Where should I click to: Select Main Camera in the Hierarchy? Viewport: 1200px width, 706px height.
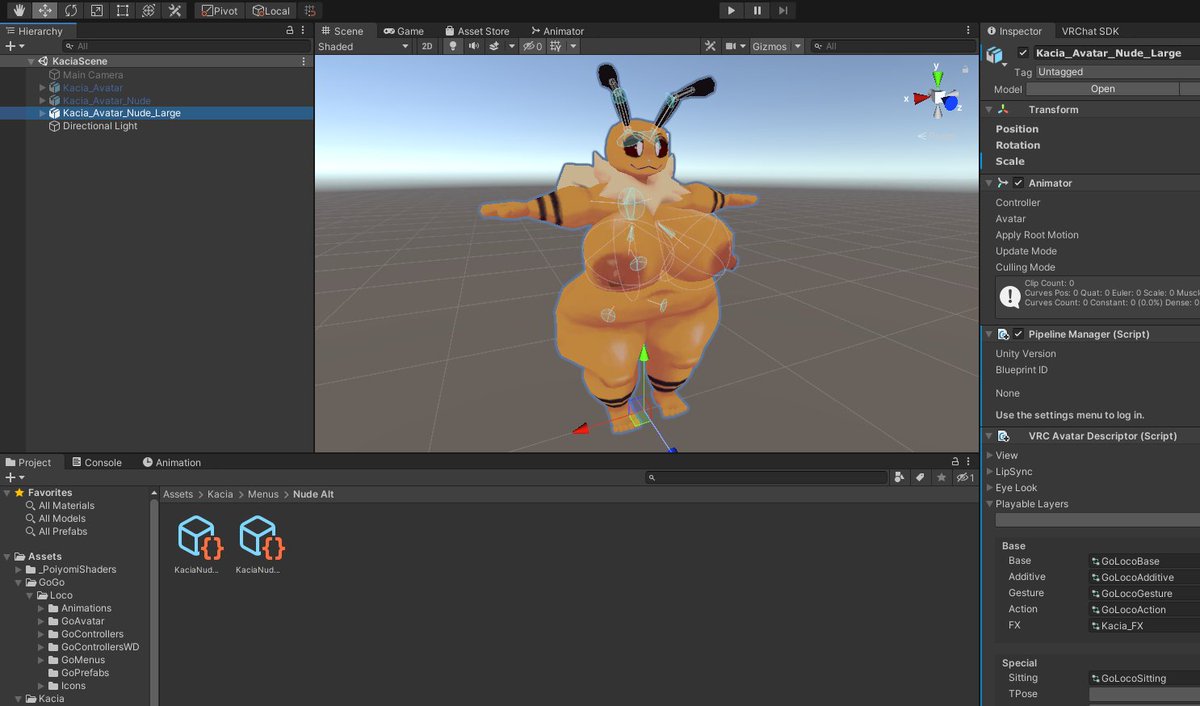click(93, 74)
